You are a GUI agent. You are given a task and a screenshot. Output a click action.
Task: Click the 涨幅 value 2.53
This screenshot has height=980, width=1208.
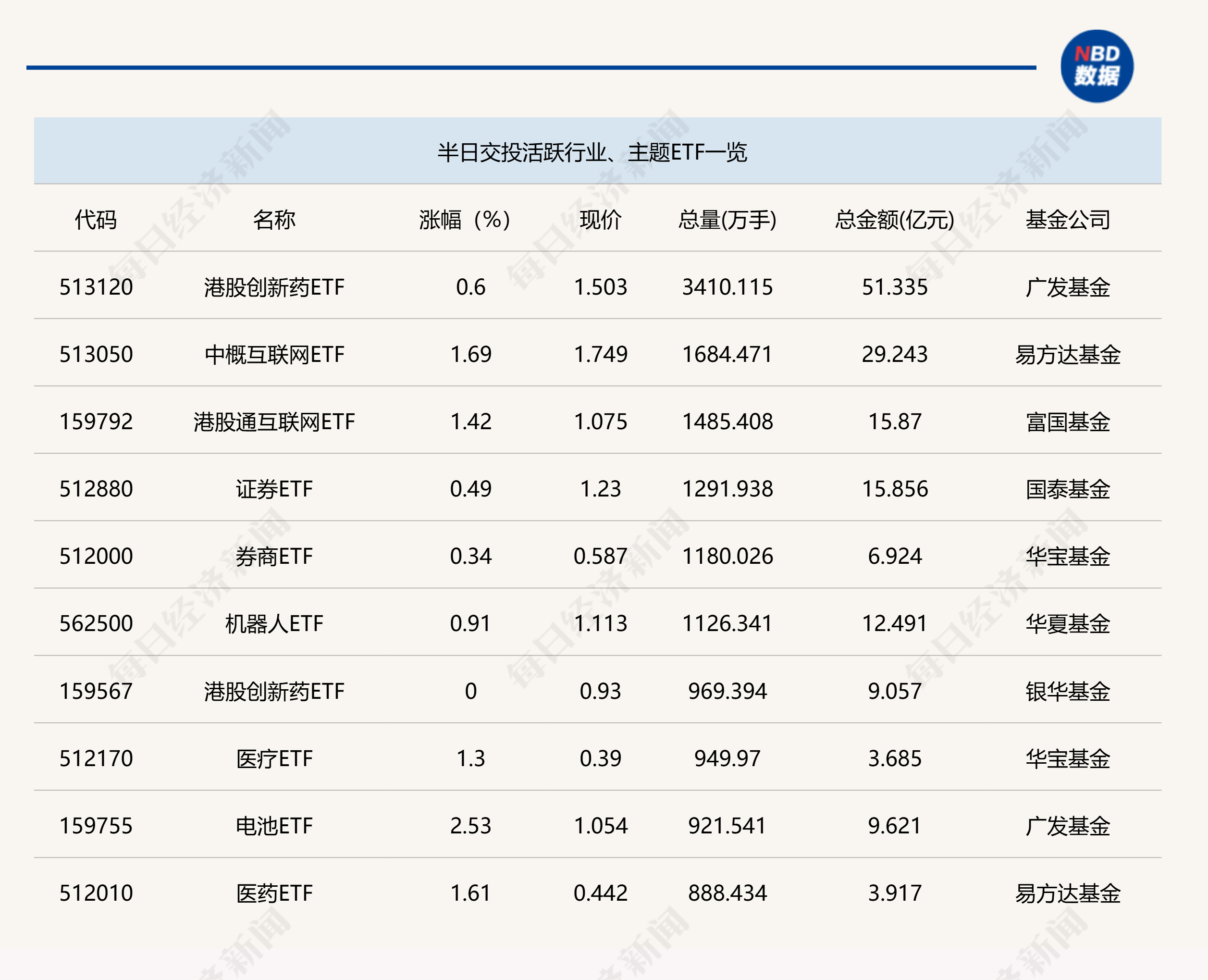pyautogui.click(x=470, y=825)
